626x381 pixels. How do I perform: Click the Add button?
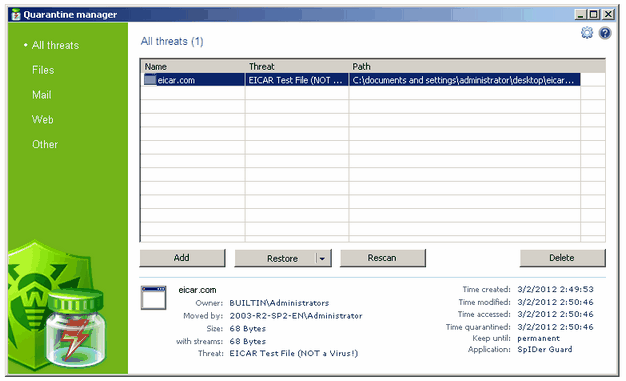tap(182, 258)
